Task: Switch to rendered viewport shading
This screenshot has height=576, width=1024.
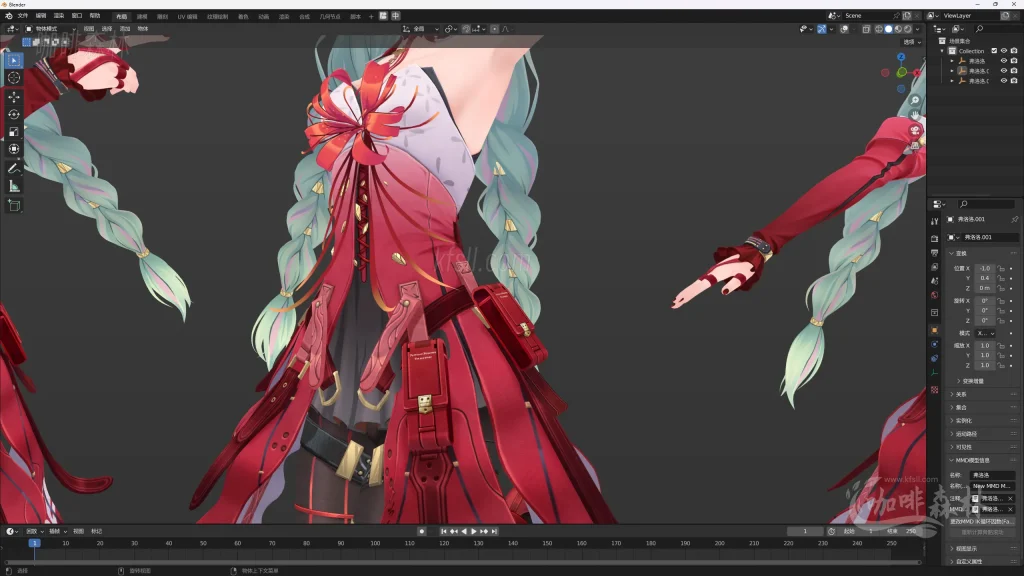Action: pyautogui.click(x=908, y=29)
